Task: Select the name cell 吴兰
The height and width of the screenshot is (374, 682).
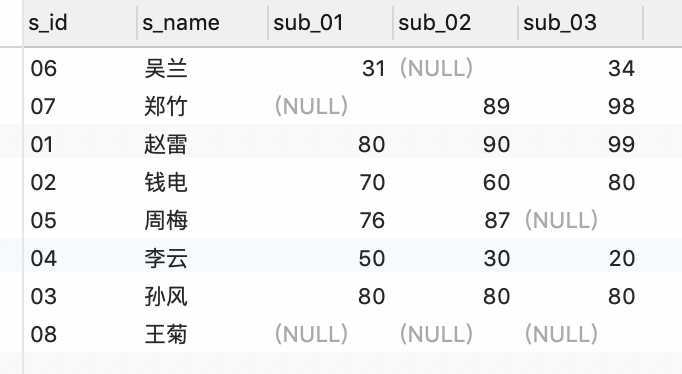Action: 166,69
